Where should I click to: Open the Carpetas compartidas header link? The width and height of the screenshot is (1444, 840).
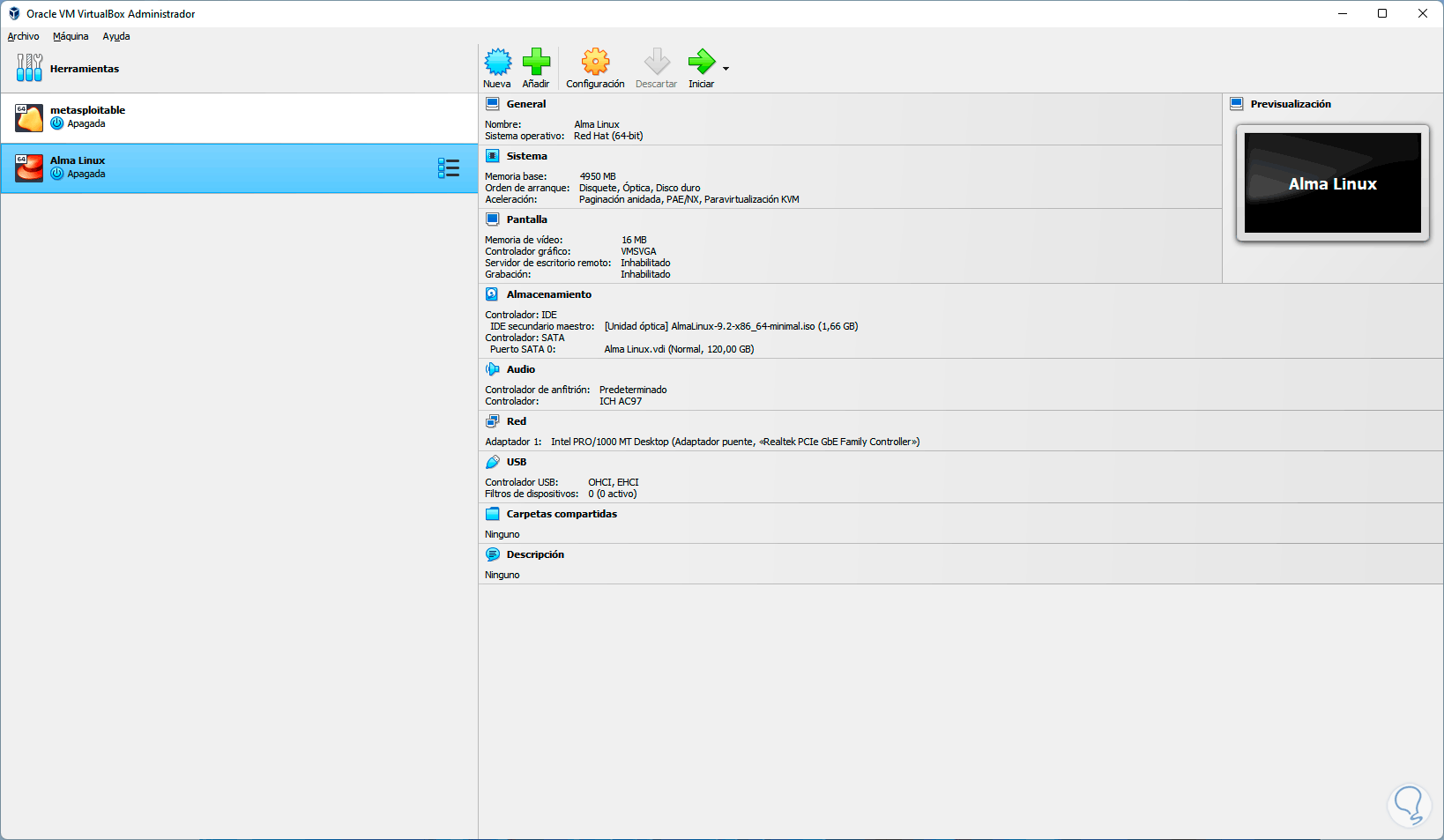coord(562,514)
